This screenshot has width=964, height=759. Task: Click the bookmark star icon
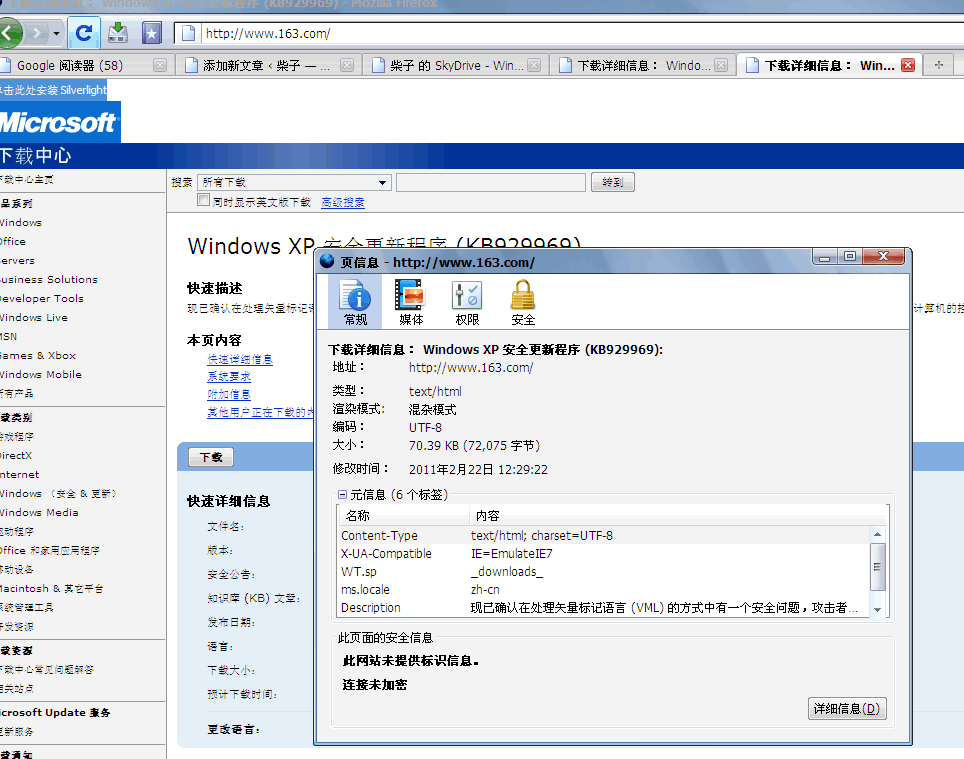(x=151, y=33)
